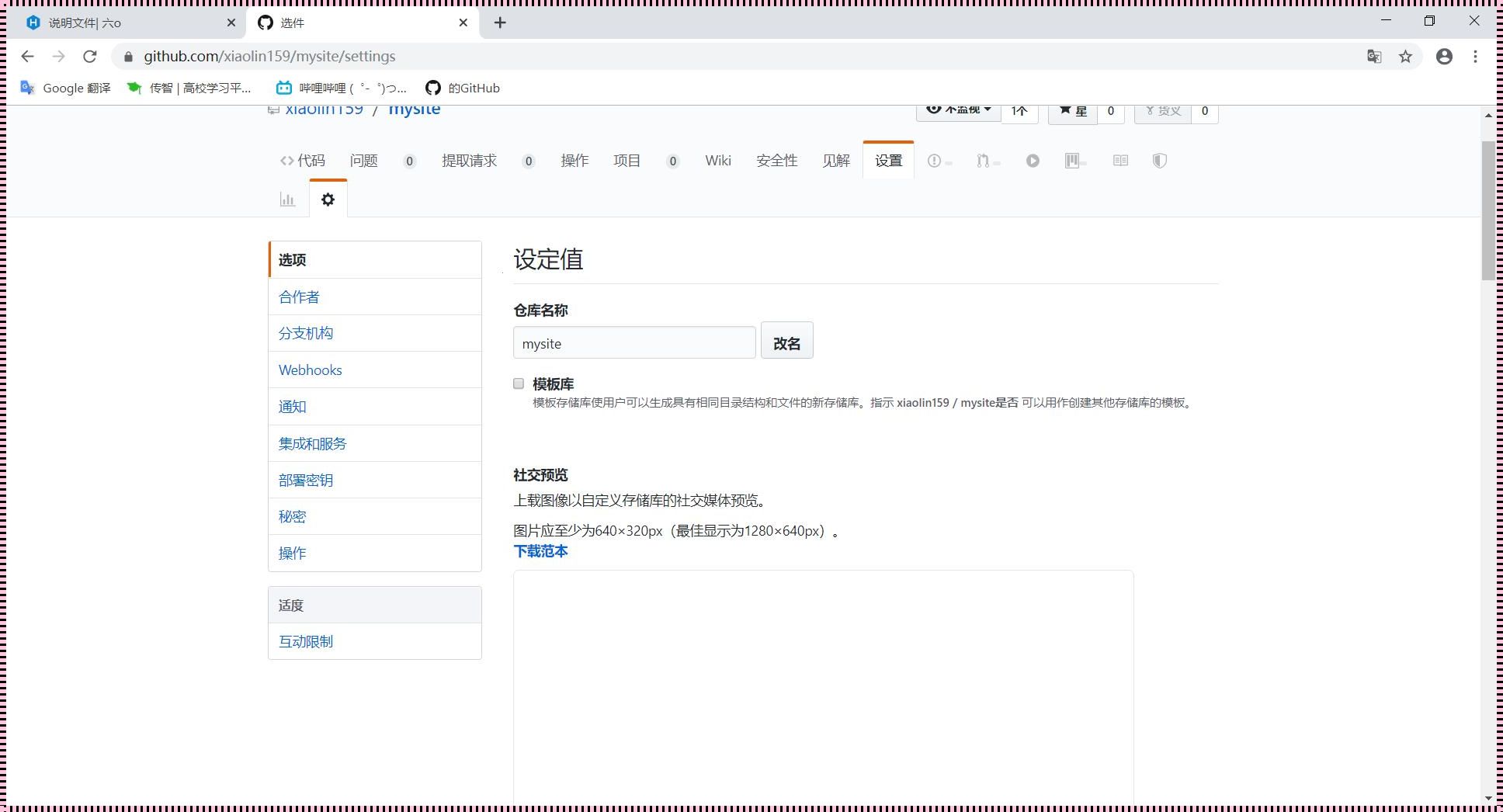The height and width of the screenshot is (812, 1503).
Task: Open the Google 翻译 bookmark
Action: tap(65, 88)
